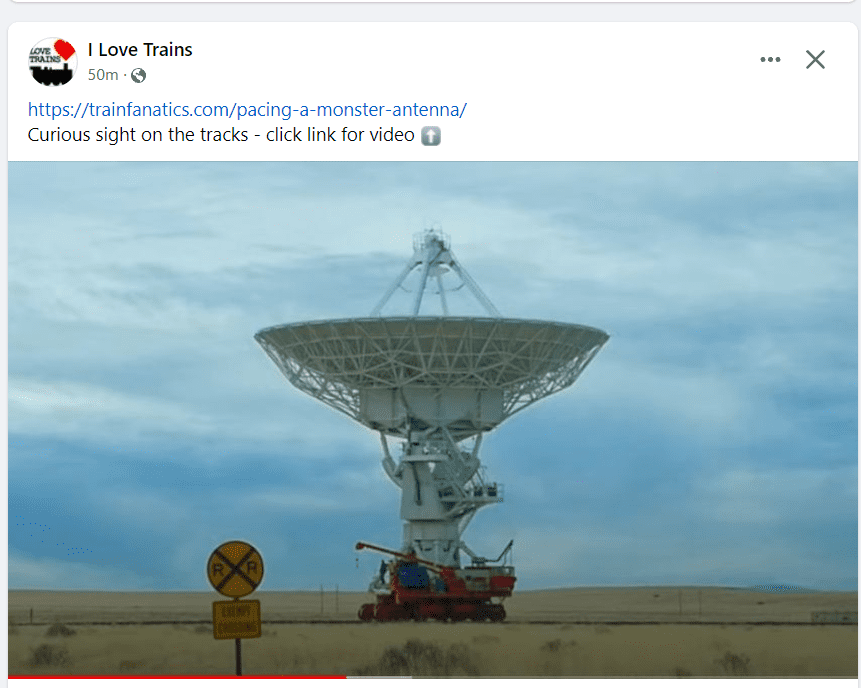Click the rectangular yellow sign below the crossbuck
The height and width of the screenshot is (688, 861).
click(237, 619)
